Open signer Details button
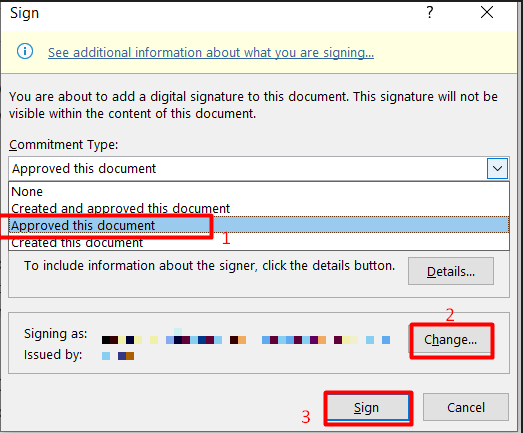The image size is (523, 433). coord(451,271)
